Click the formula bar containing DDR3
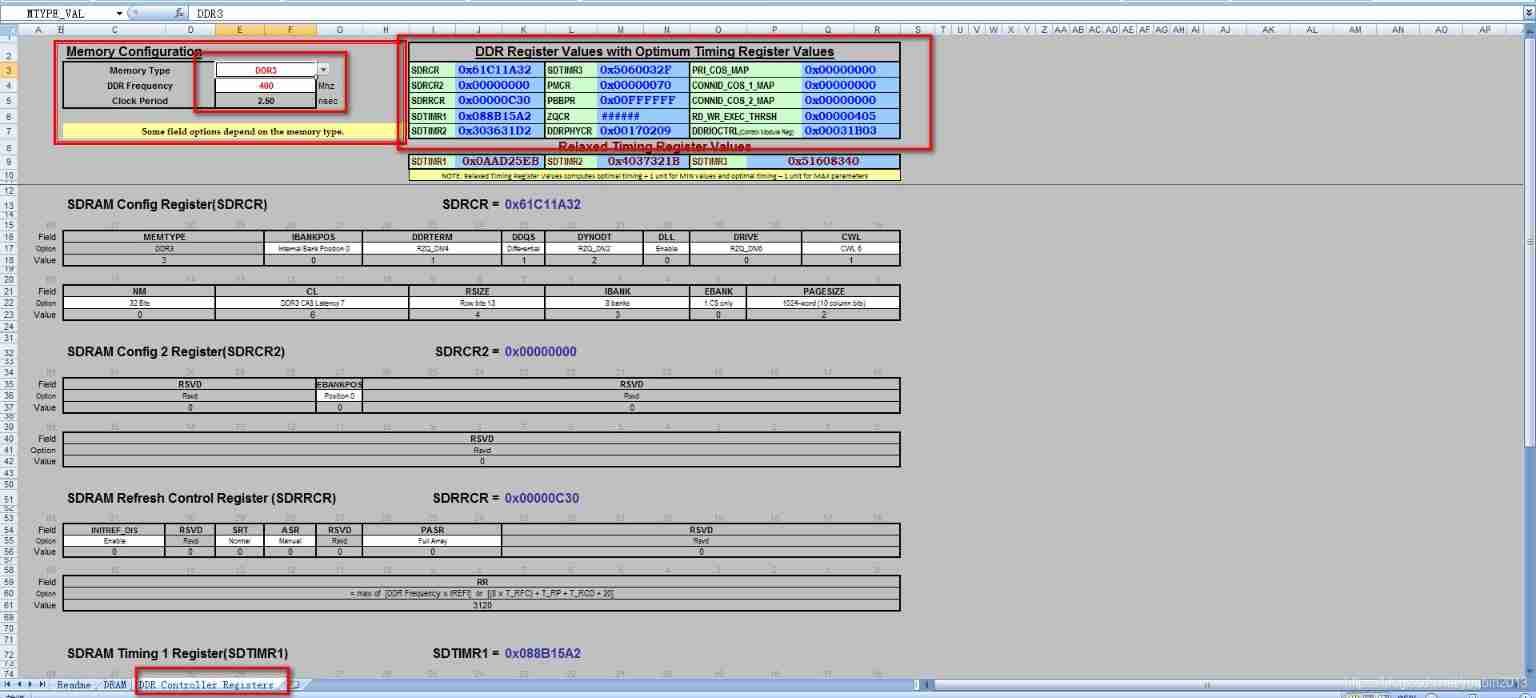Screen dimensions: 1536x698 tap(800, 13)
